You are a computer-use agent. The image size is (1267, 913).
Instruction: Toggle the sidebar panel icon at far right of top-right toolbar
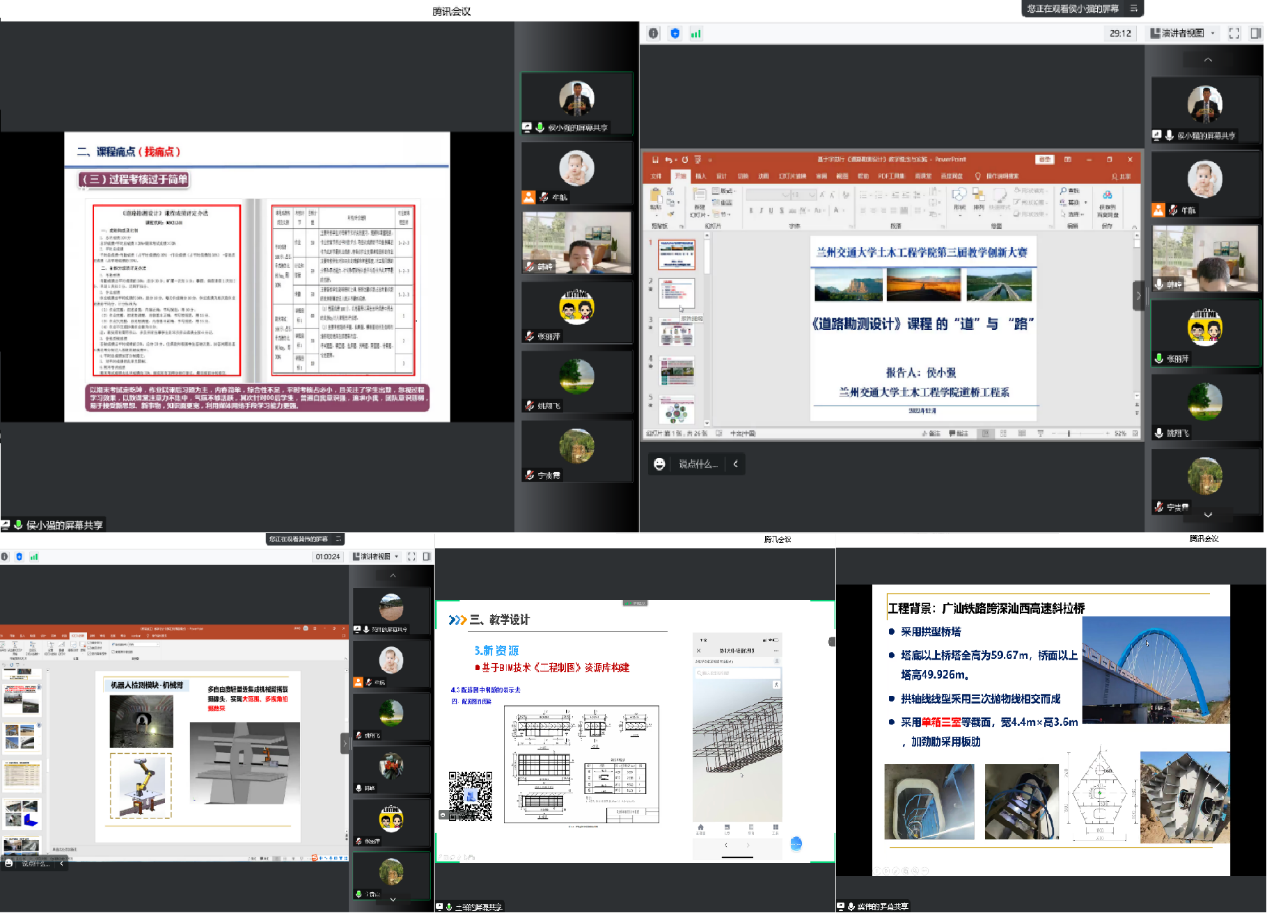tap(1256, 33)
